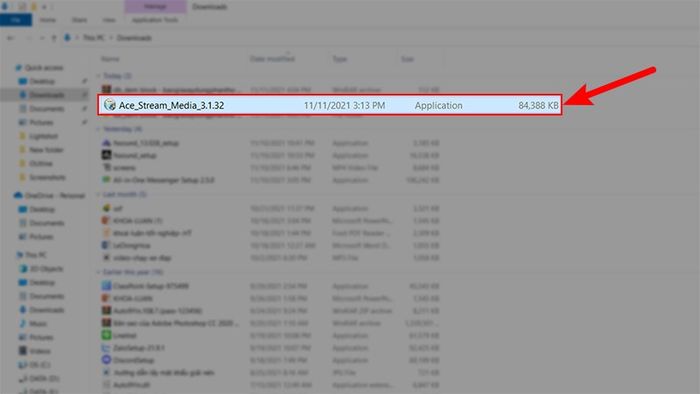Select the ZaloSetup file
The image size is (700, 394).
pos(139,348)
